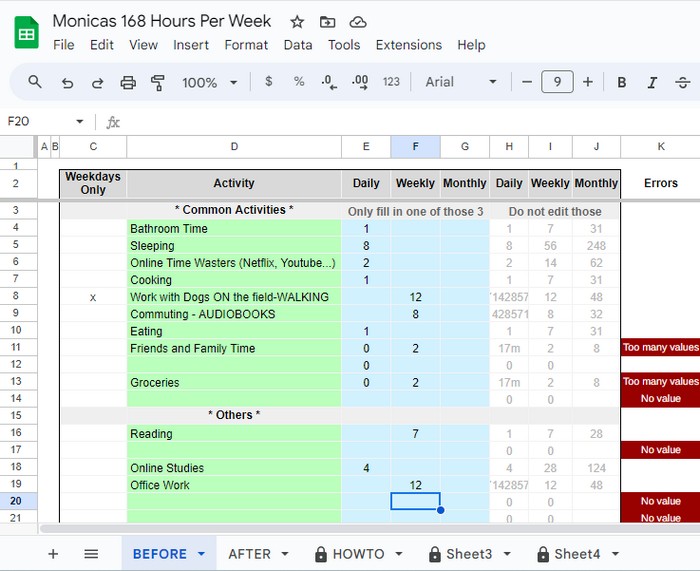Increase font size with plus button

coord(588,82)
